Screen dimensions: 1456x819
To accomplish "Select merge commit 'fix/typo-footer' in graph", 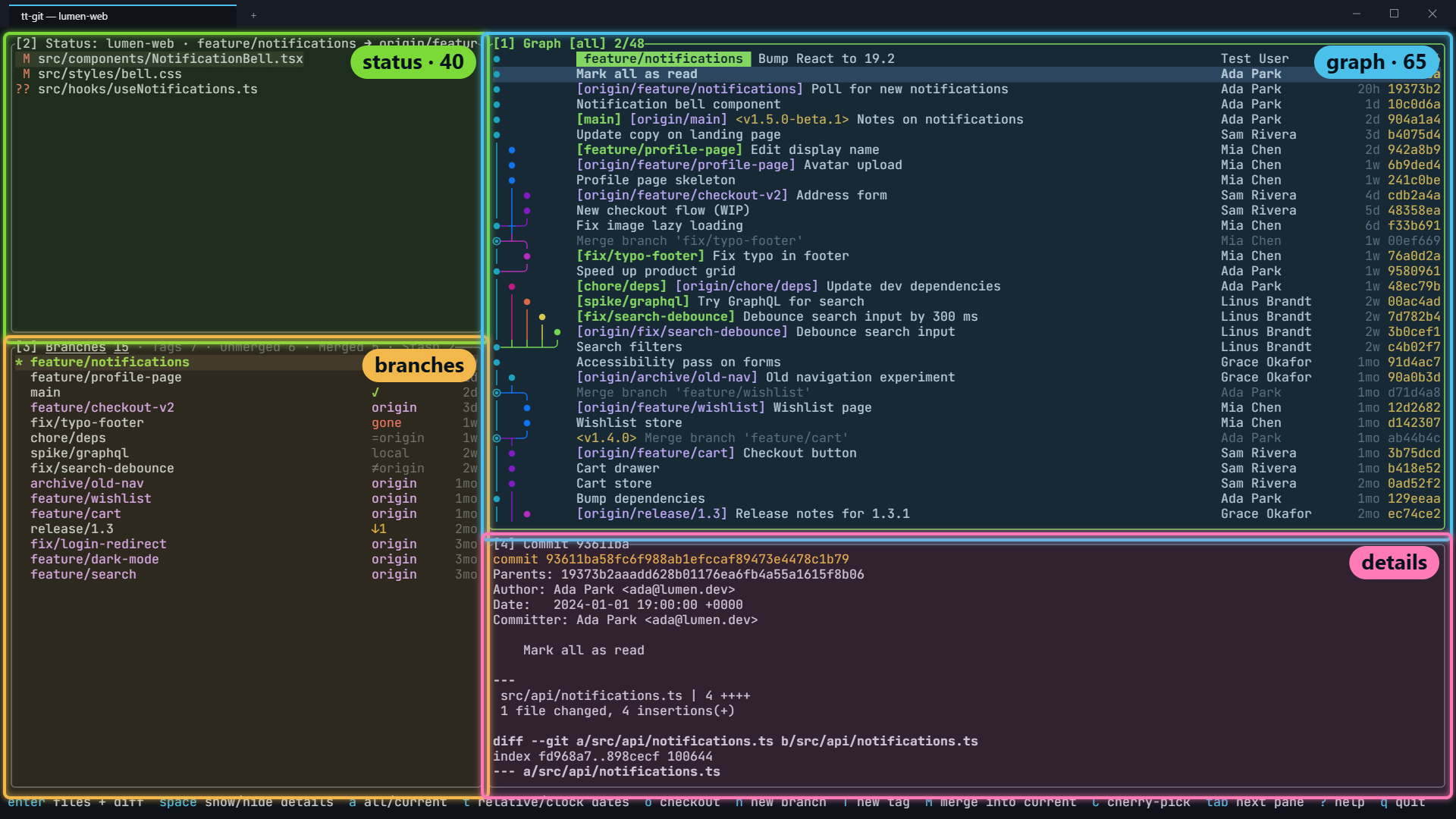I will coord(967,240).
